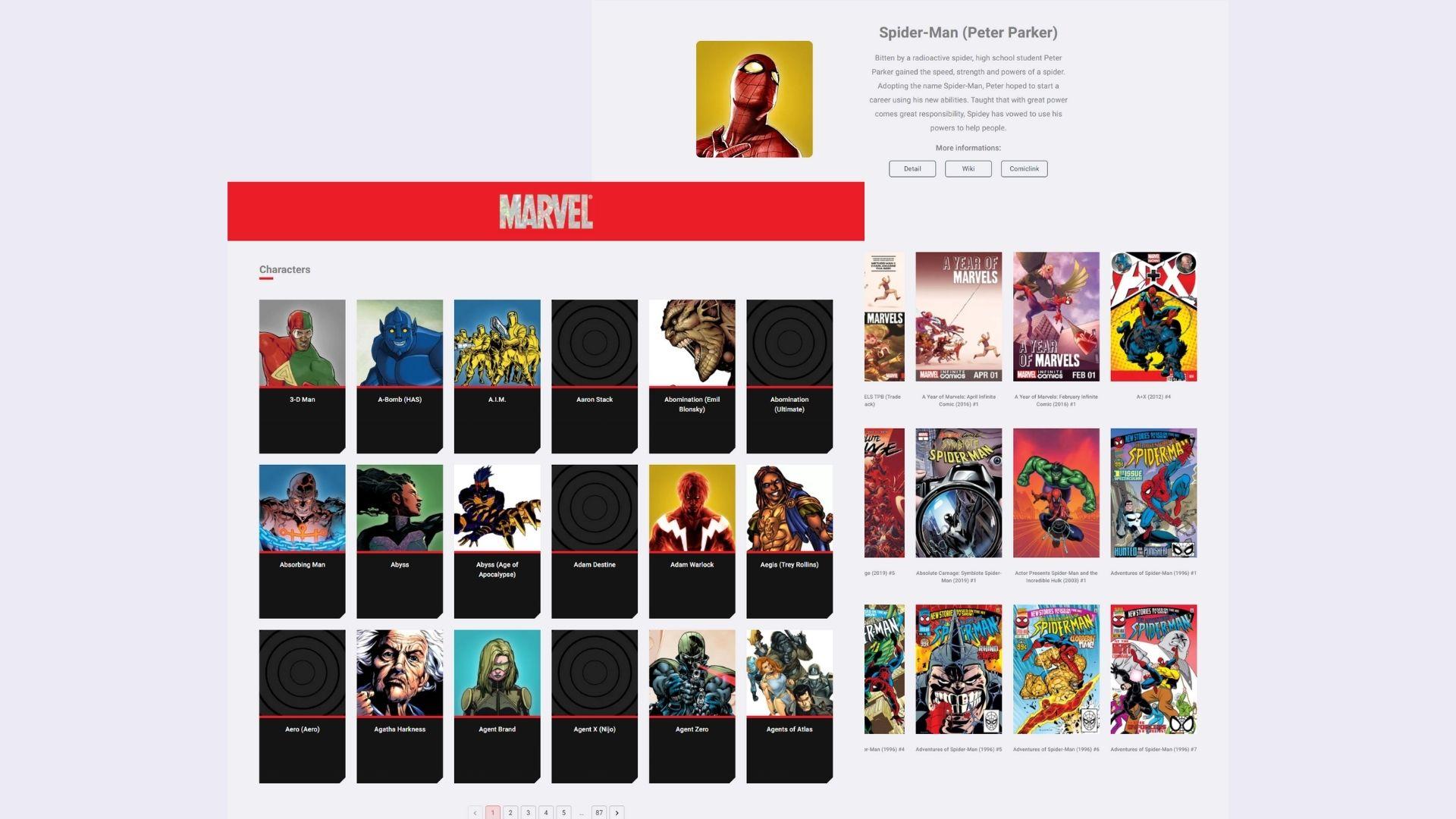Click the Marvel logo banner
The height and width of the screenshot is (819, 1456).
(x=545, y=211)
